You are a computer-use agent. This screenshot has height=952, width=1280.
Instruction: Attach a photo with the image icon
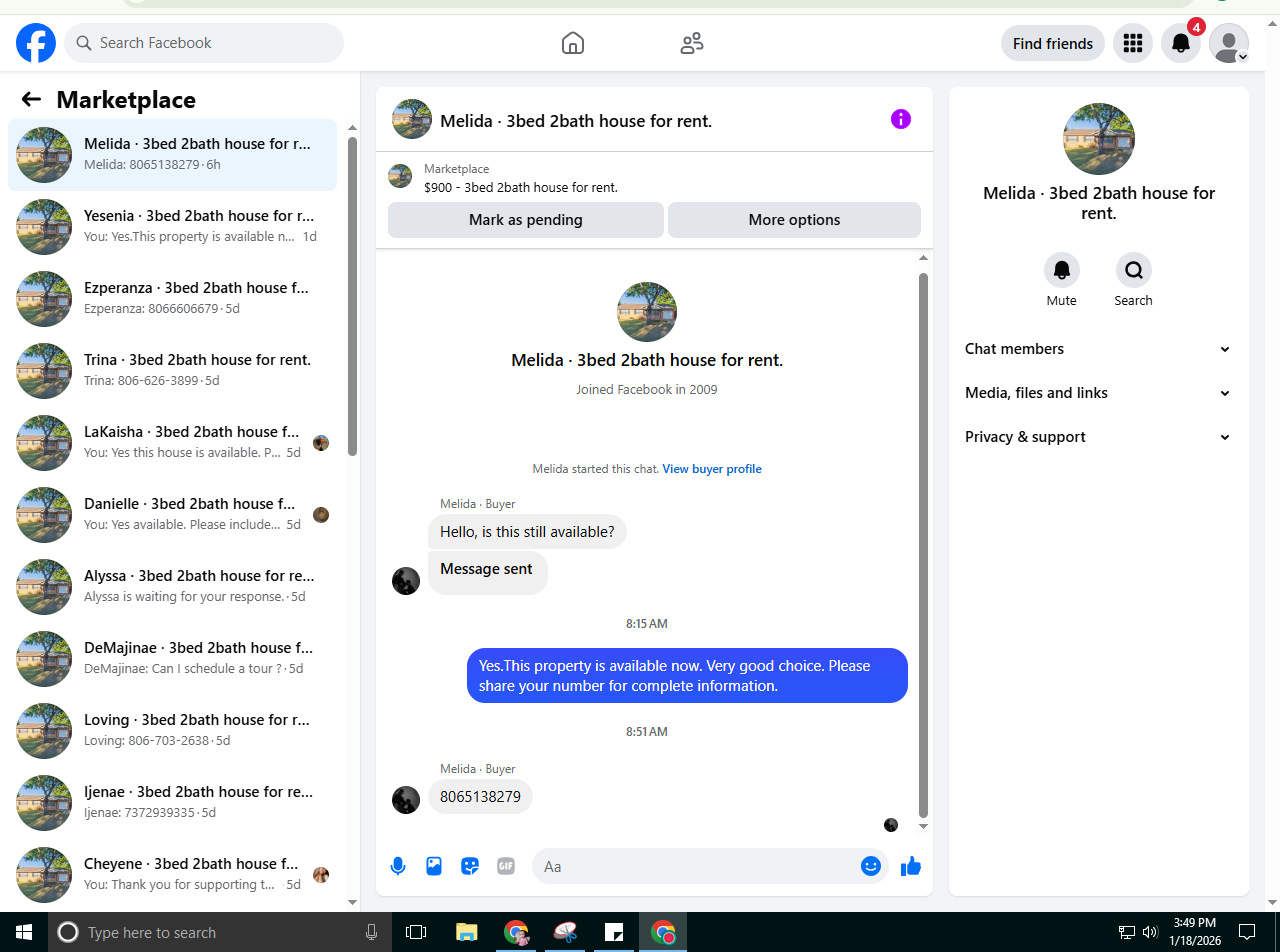pos(434,866)
